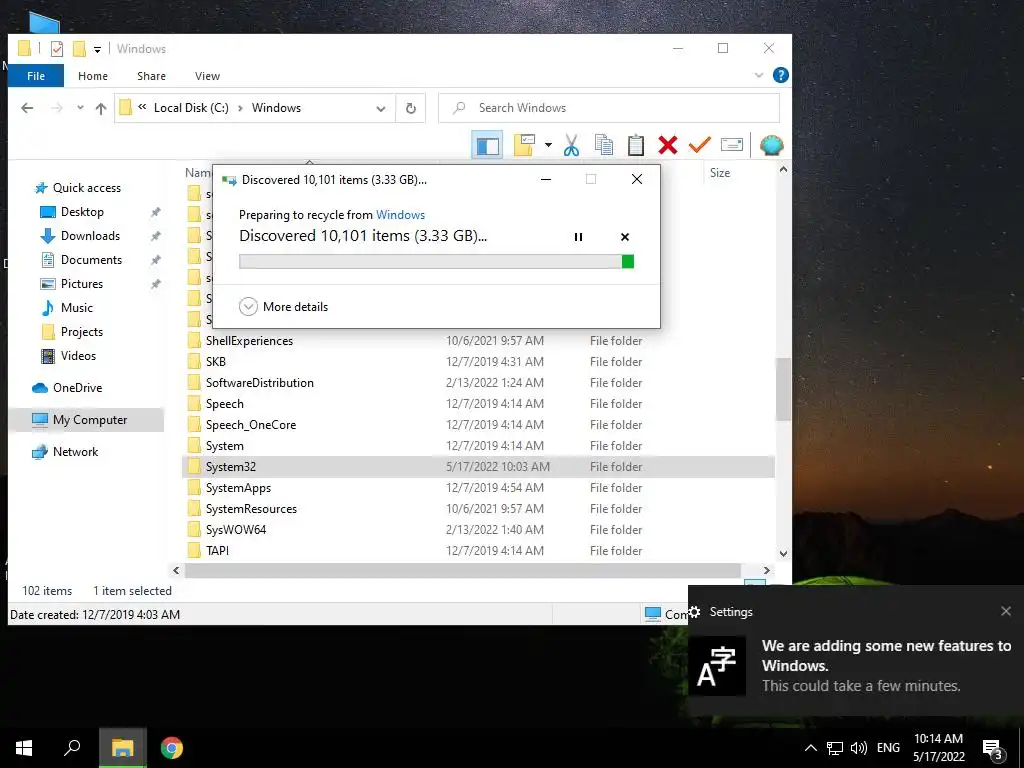The image size is (1024, 768).
Task: Click the vertical scrollbar down arrow
Action: click(x=783, y=553)
